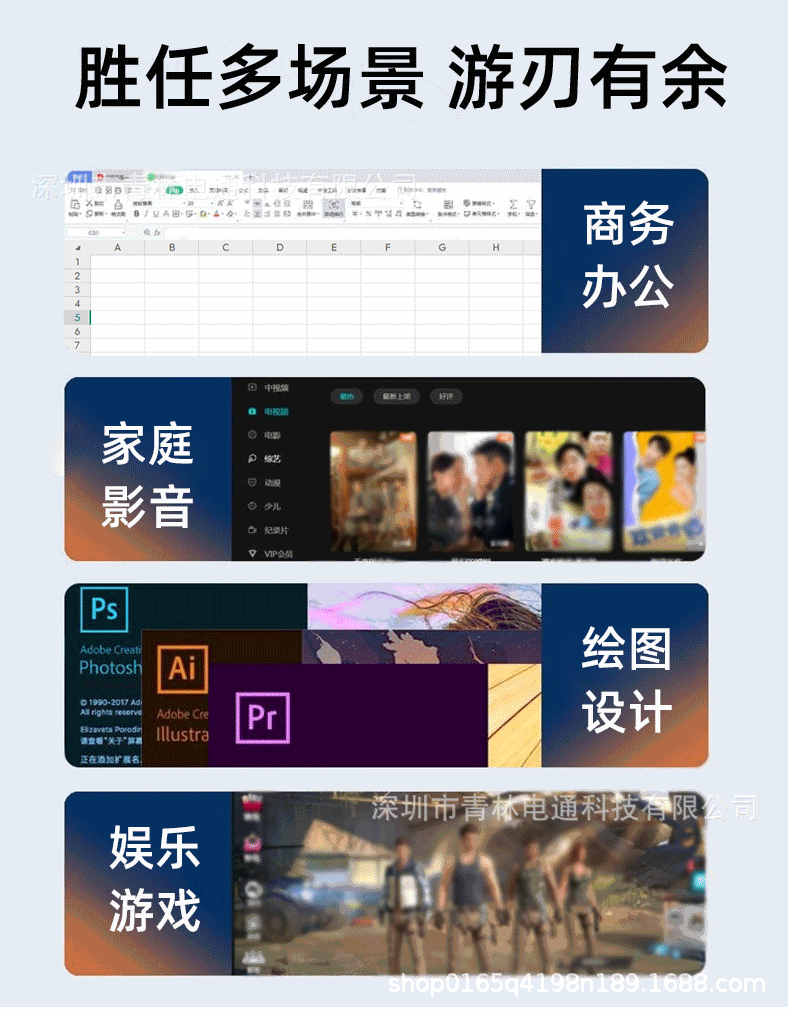The height and width of the screenshot is (1015, 790).
Task: Toggle Underline in the spreadsheet ribbon
Action: (156, 214)
